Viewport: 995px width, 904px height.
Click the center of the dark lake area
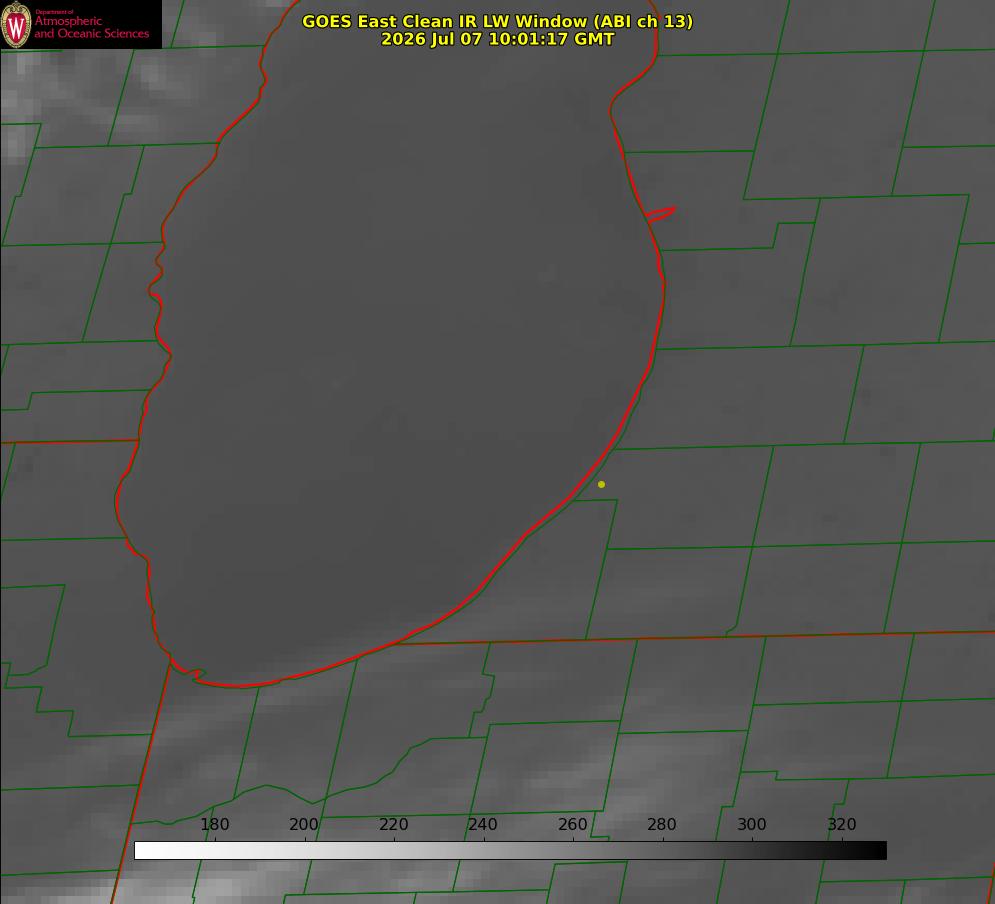[x=393, y=355]
